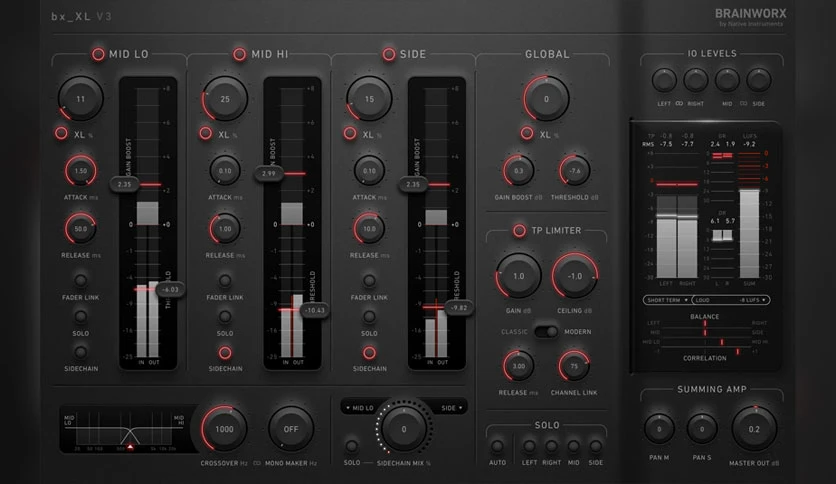Click the Sidechain Mix knob
This screenshot has width=836, height=484.
[x=404, y=429]
